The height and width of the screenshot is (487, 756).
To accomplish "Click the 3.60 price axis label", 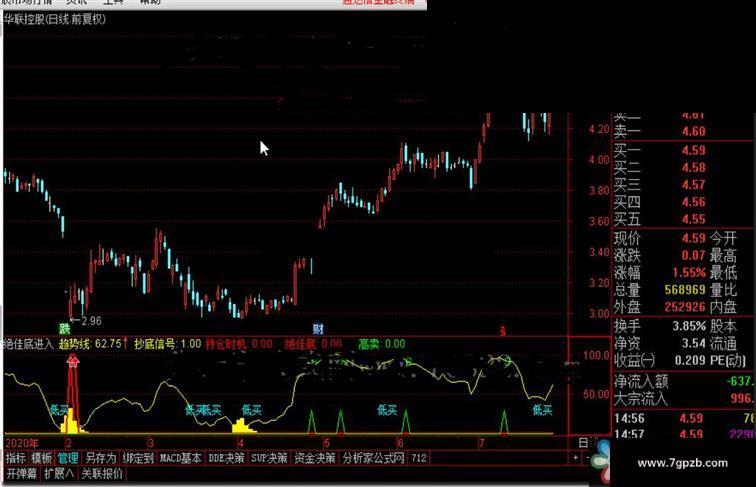I will pos(599,221).
